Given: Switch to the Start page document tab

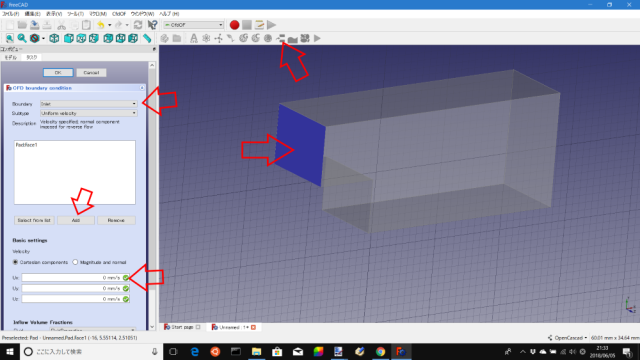Looking at the screenshot, I should 182,327.
